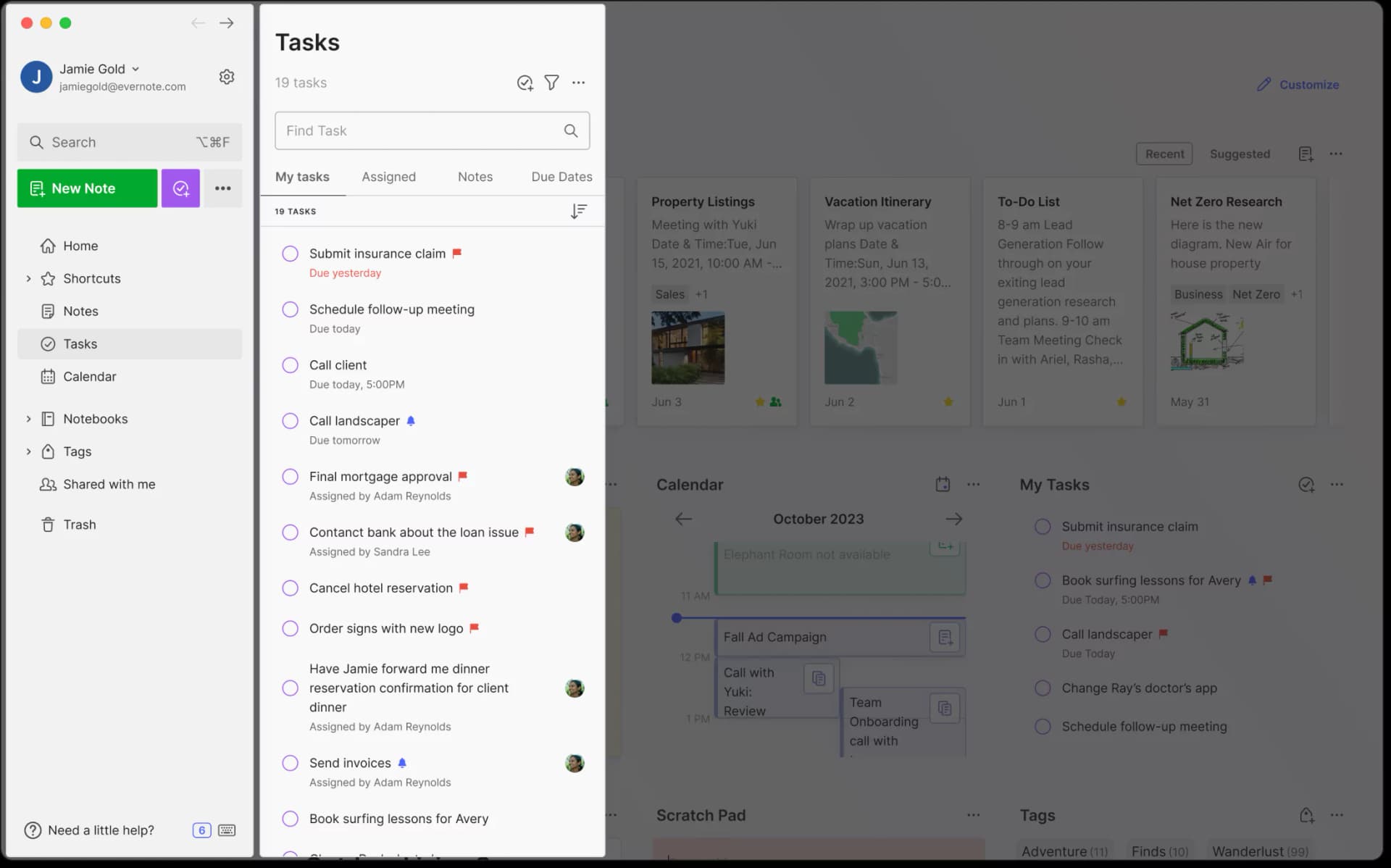Expand the Notebooks section in sidebar
Image resolution: width=1391 pixels, height=868 pixels.
29,419
